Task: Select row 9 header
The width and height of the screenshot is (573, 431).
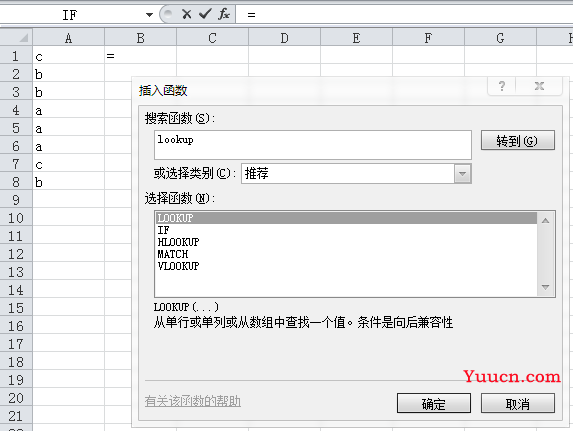Action: (x=16, y=200)
